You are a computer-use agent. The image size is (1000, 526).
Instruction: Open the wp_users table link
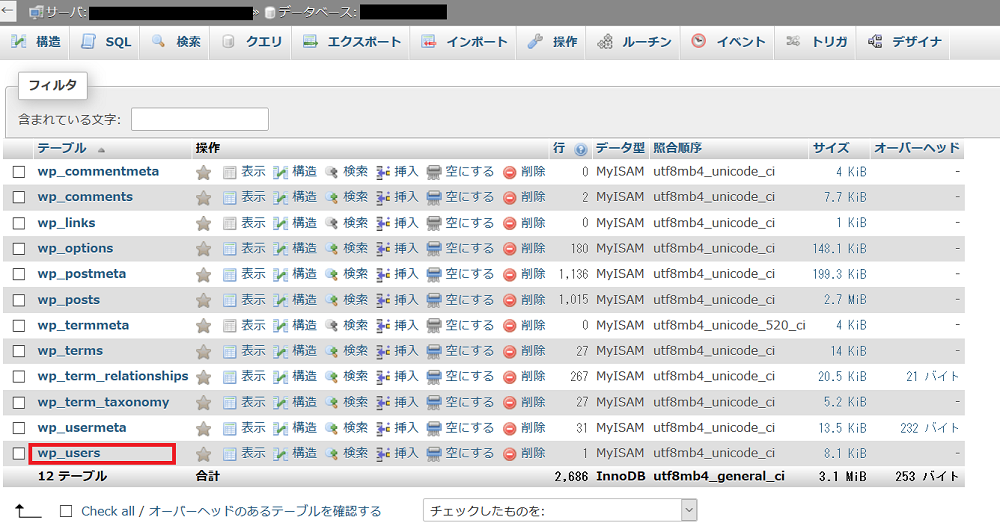(69, 453)
